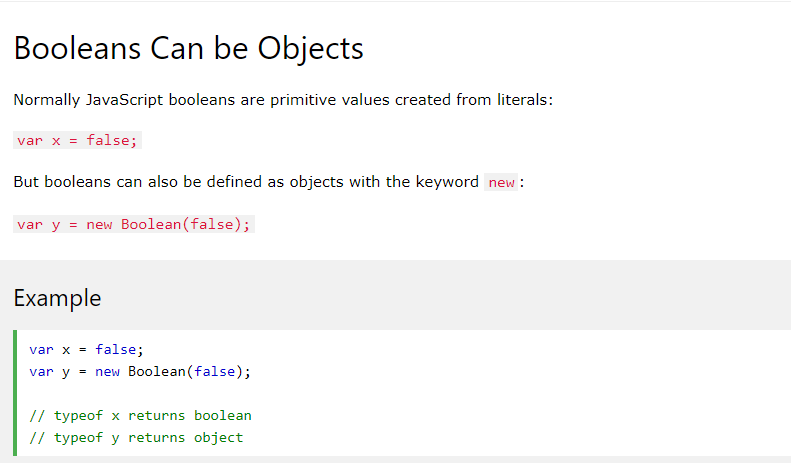
Task: Click the word 'Boolean' in the example code block
Action: [x=157, y=372]
